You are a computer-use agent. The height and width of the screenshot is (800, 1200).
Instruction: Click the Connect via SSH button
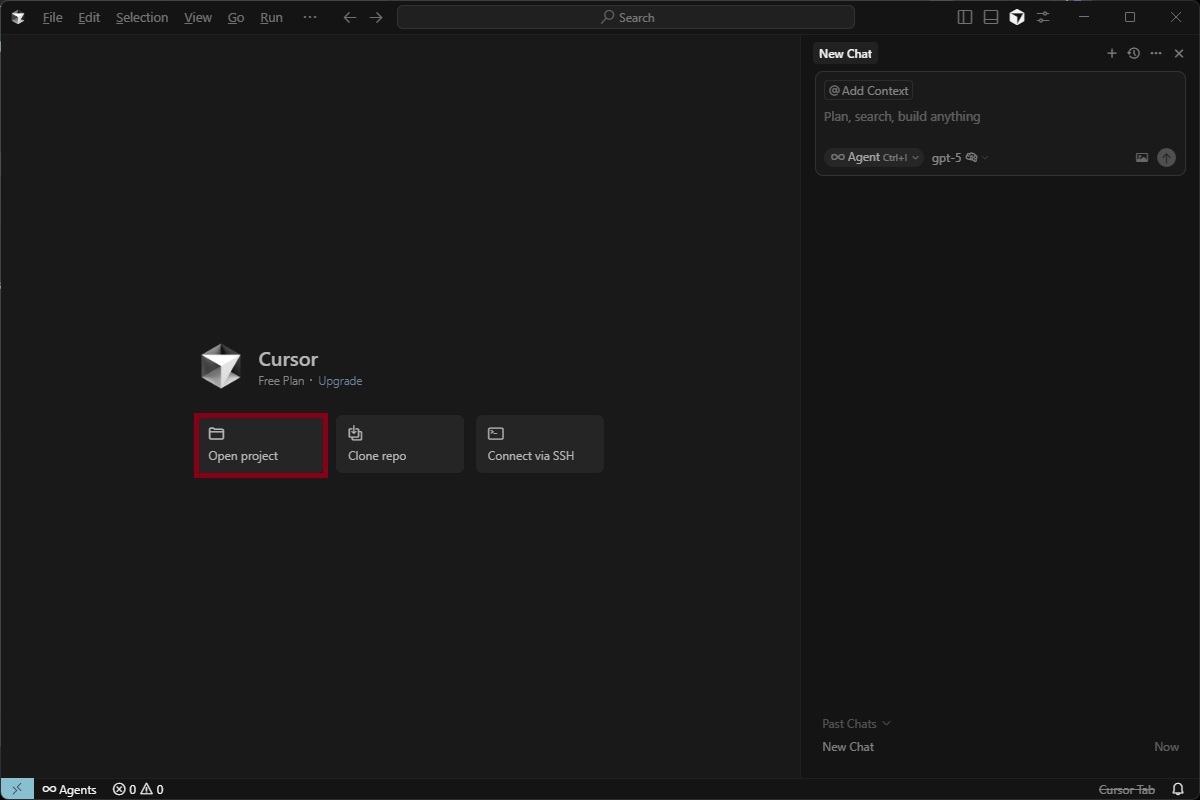coord(540,444)
